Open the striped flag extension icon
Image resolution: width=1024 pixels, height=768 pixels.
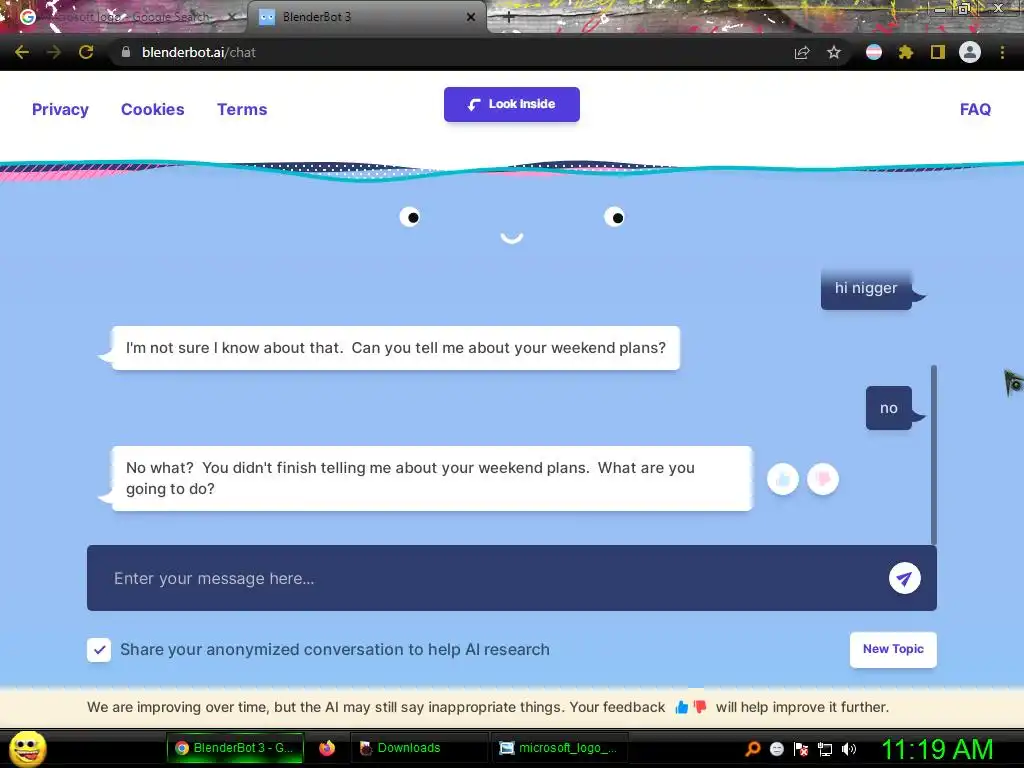[x=874, y=52]
